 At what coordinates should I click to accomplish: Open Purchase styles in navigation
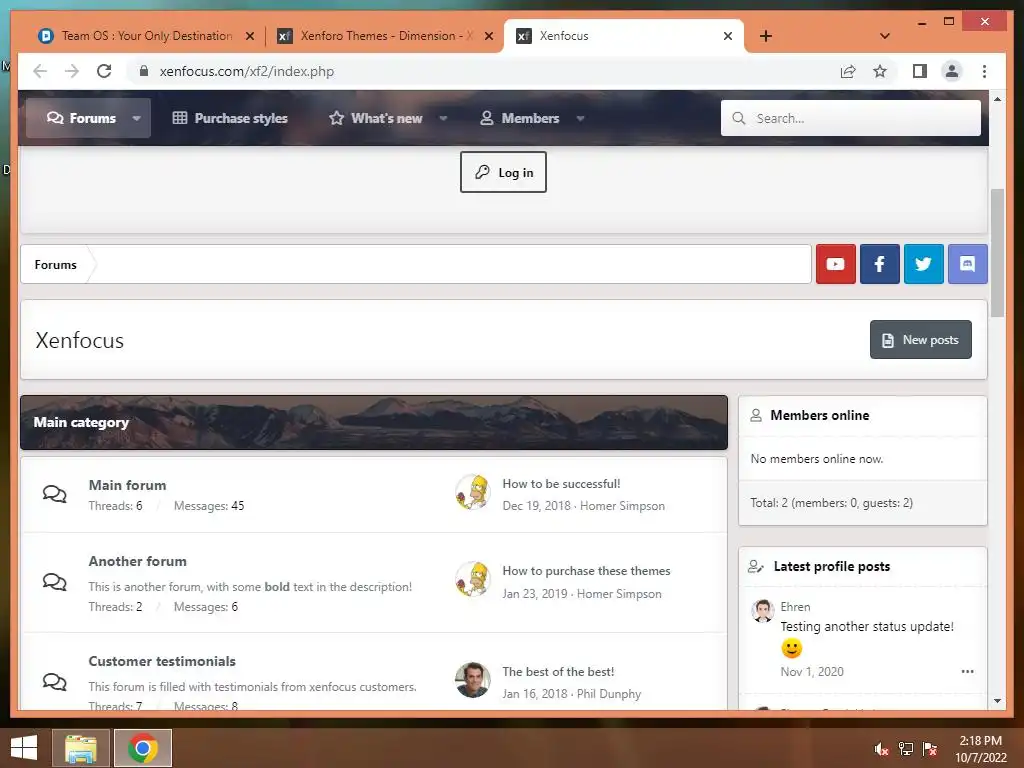tap(230, 118)
